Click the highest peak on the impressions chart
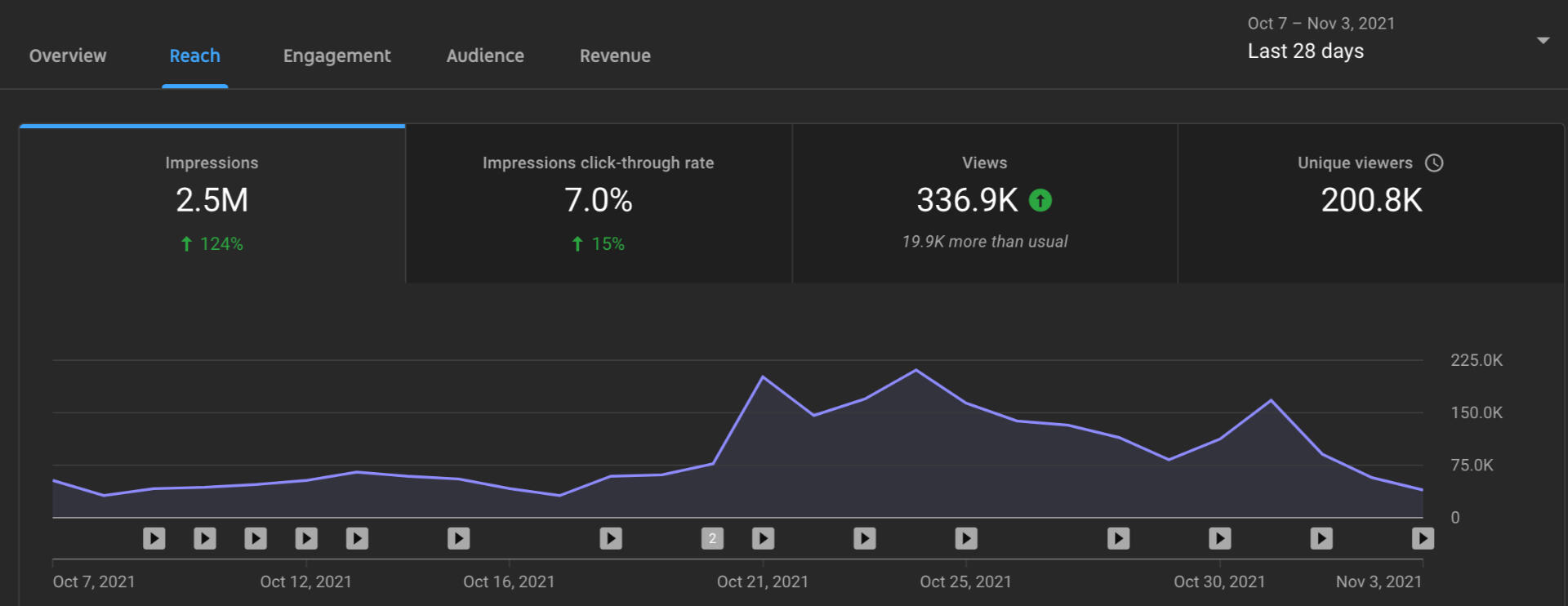 (915, 371)
